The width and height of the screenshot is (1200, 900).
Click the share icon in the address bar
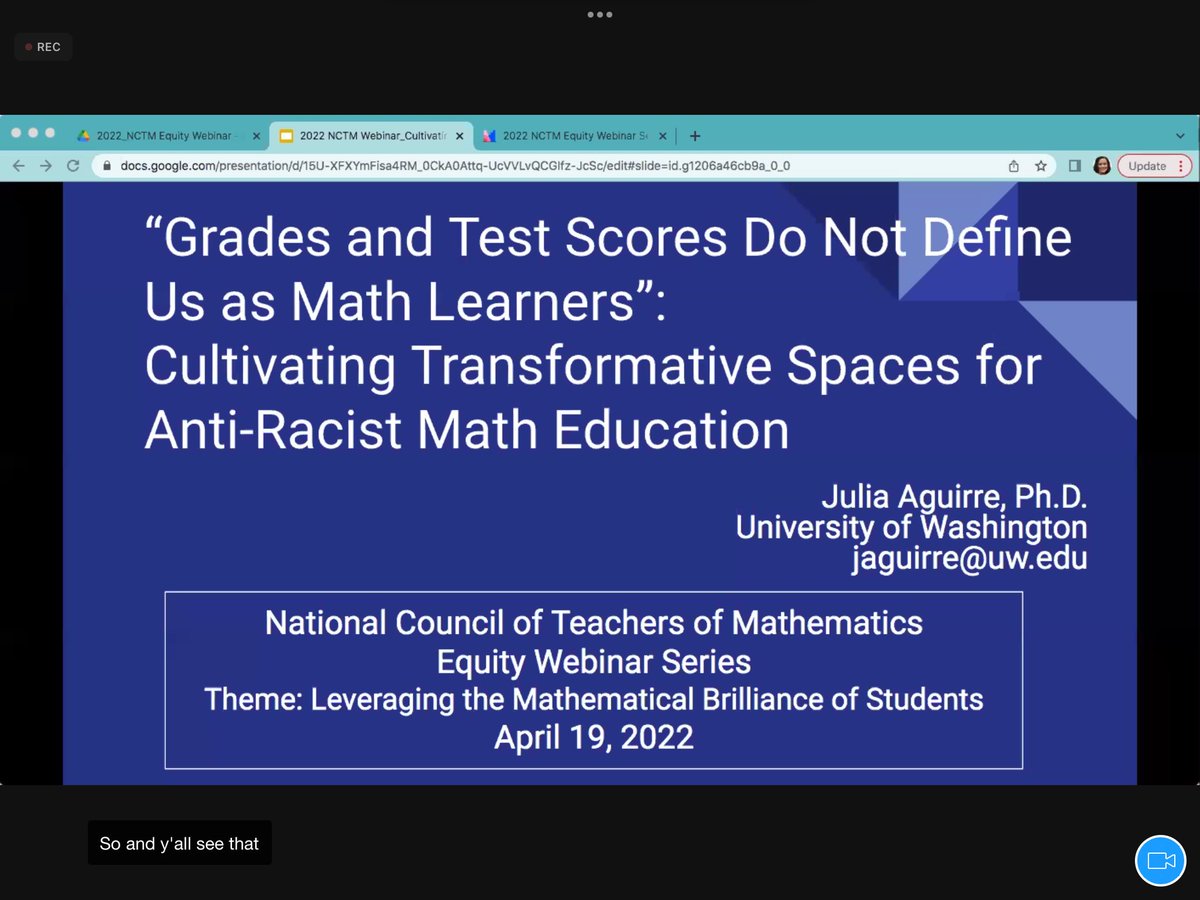click(x=1013, y=166)
